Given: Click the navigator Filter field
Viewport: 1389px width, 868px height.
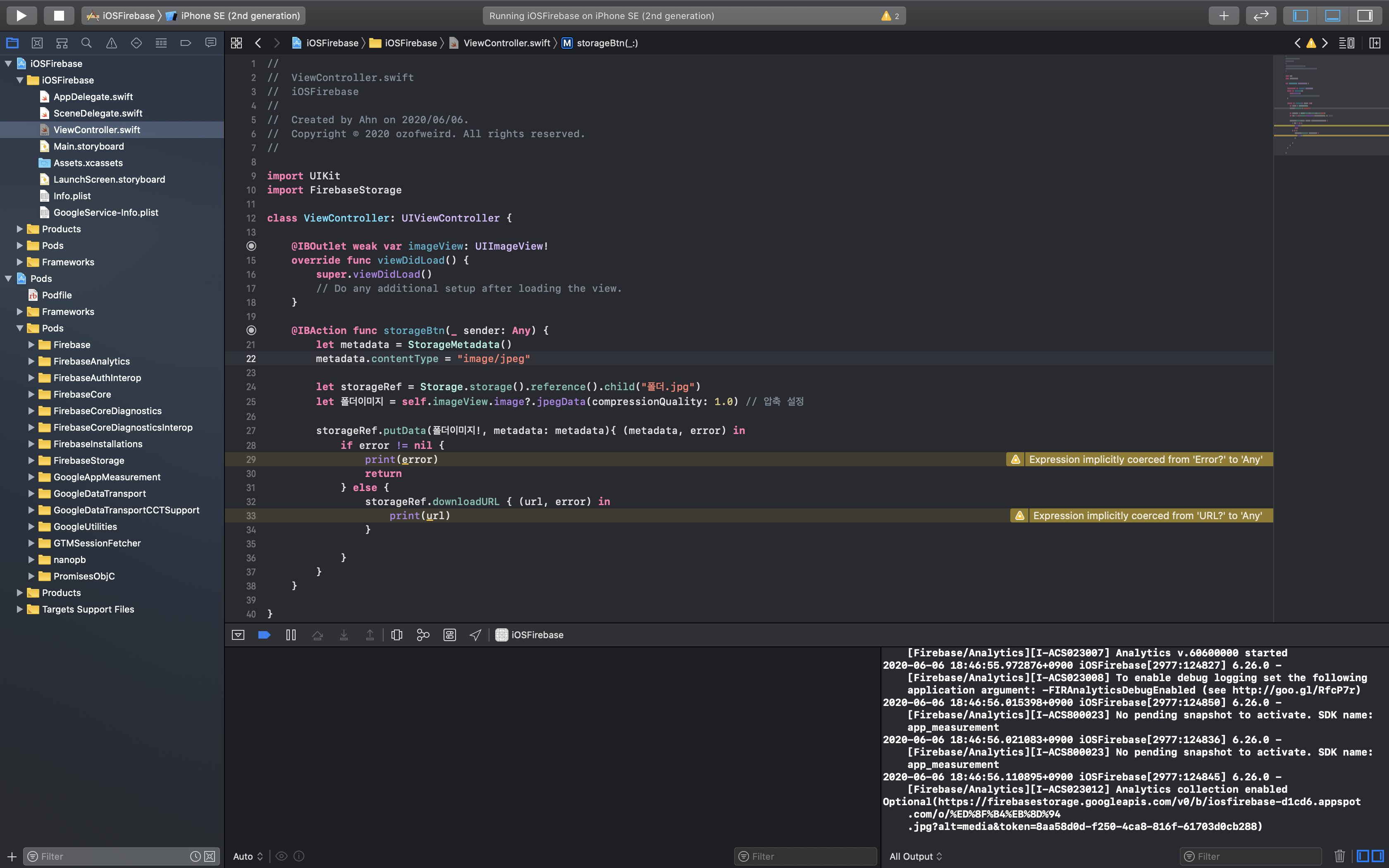Looking at the screenshot, I should [109, 856].
